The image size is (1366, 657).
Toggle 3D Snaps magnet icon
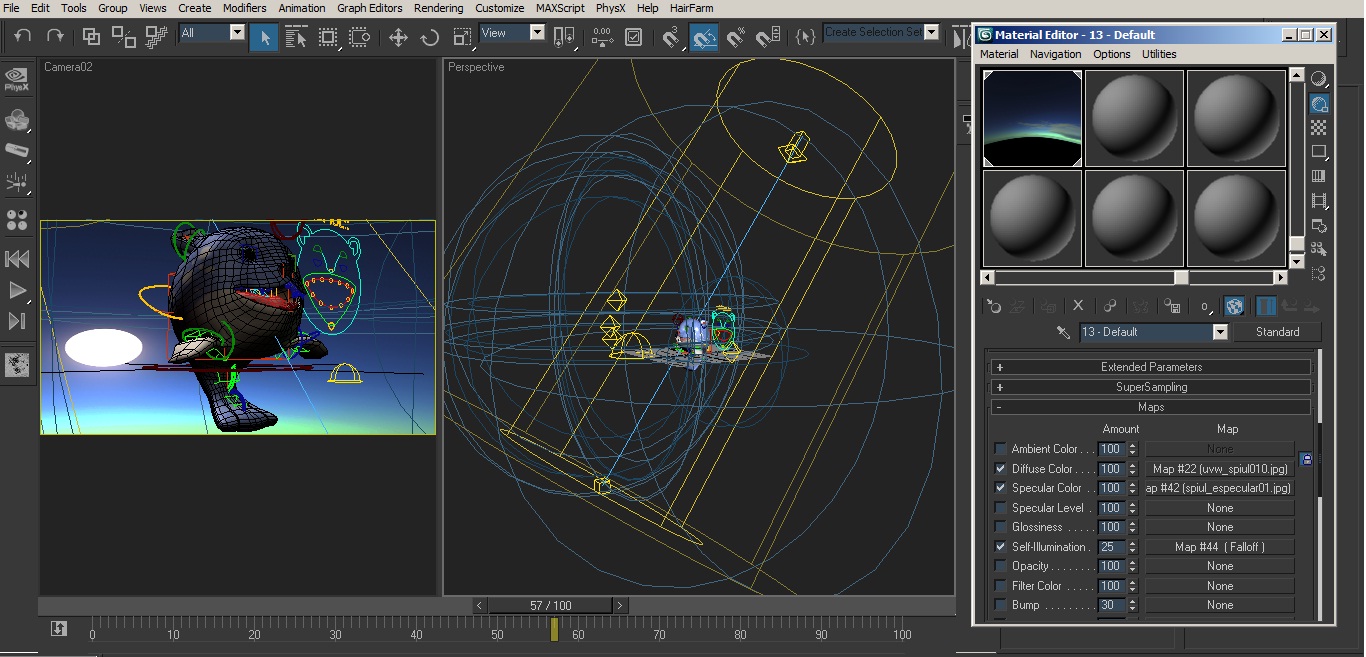tap(672, 37)
